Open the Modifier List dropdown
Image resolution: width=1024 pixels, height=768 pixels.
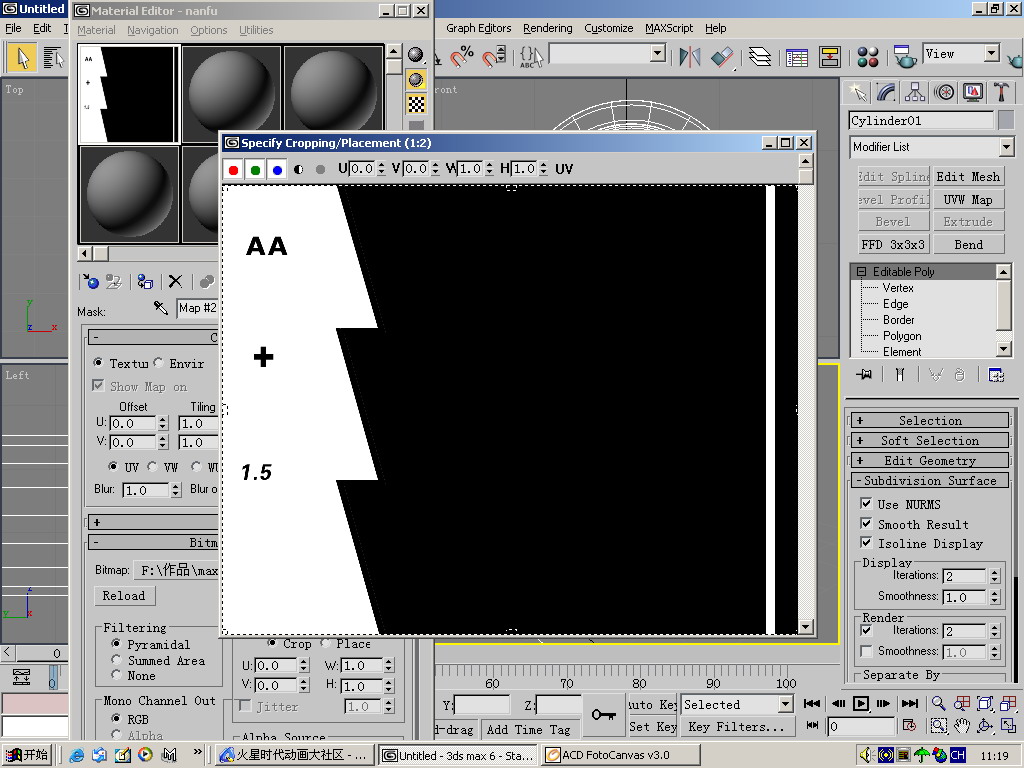tap(931, 147)
